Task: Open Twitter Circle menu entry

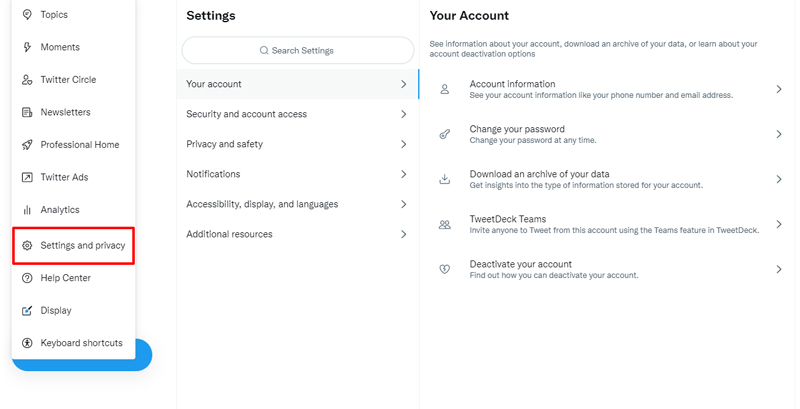Action: click(x=73, y=80)
